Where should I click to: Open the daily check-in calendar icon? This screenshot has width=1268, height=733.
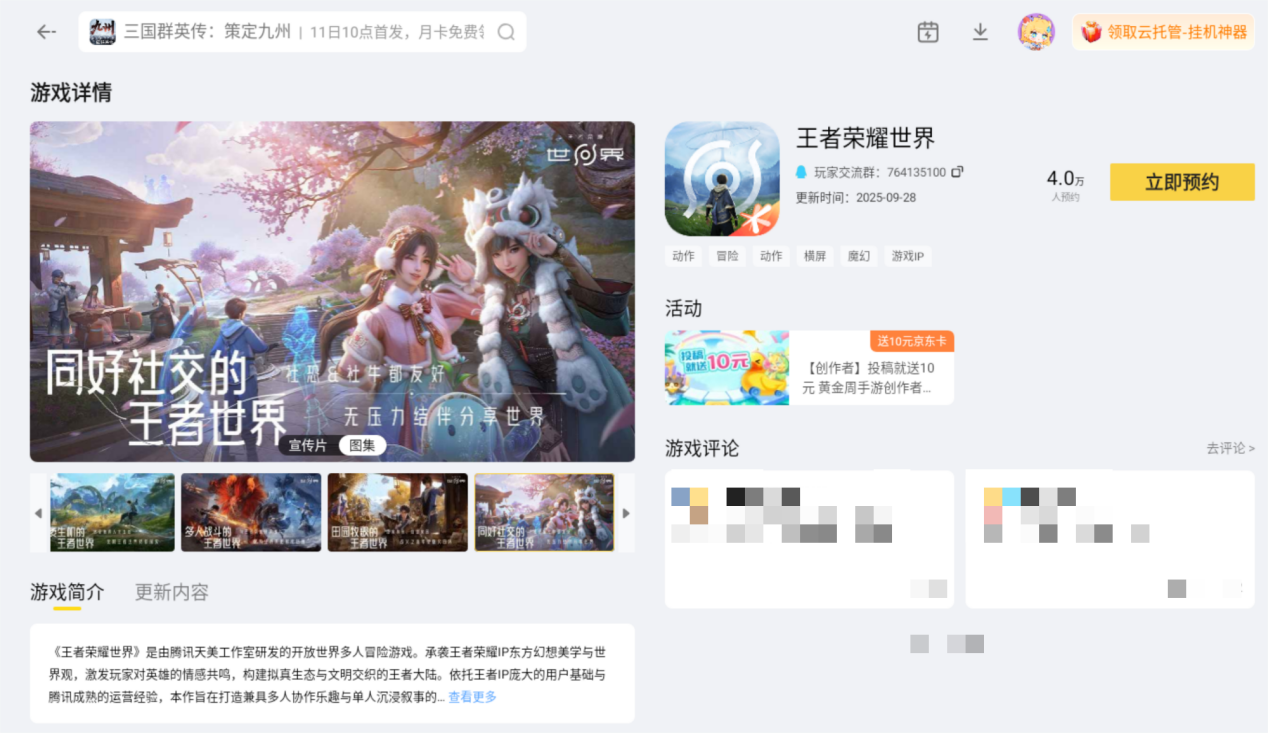[928, 32]
